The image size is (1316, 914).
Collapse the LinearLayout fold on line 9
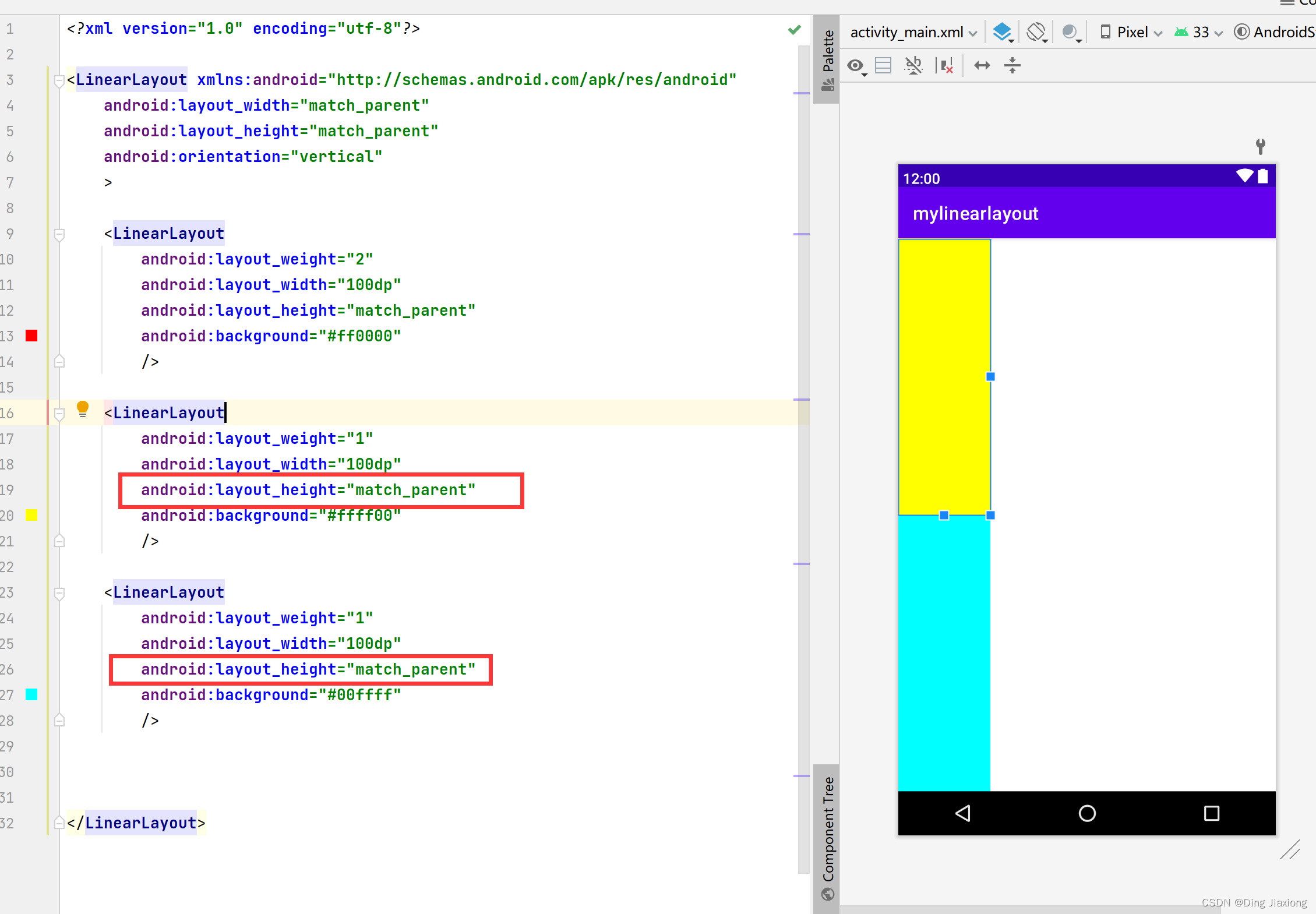click(x=59, y=234)
